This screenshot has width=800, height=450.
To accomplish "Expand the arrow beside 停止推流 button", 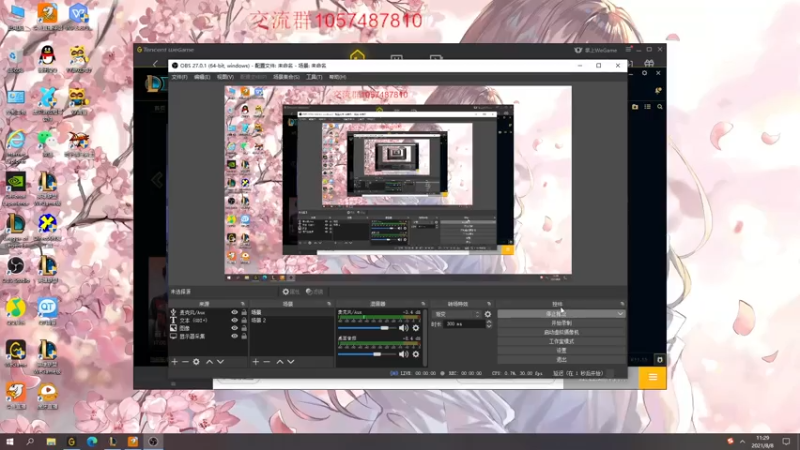I will coord(620,314).
